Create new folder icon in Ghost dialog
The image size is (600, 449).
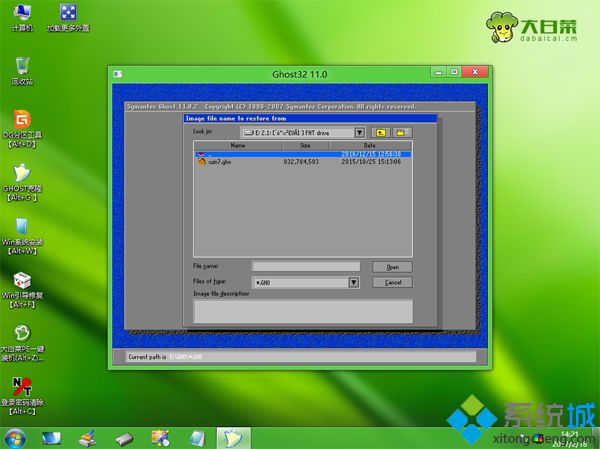tap(402, 132)
